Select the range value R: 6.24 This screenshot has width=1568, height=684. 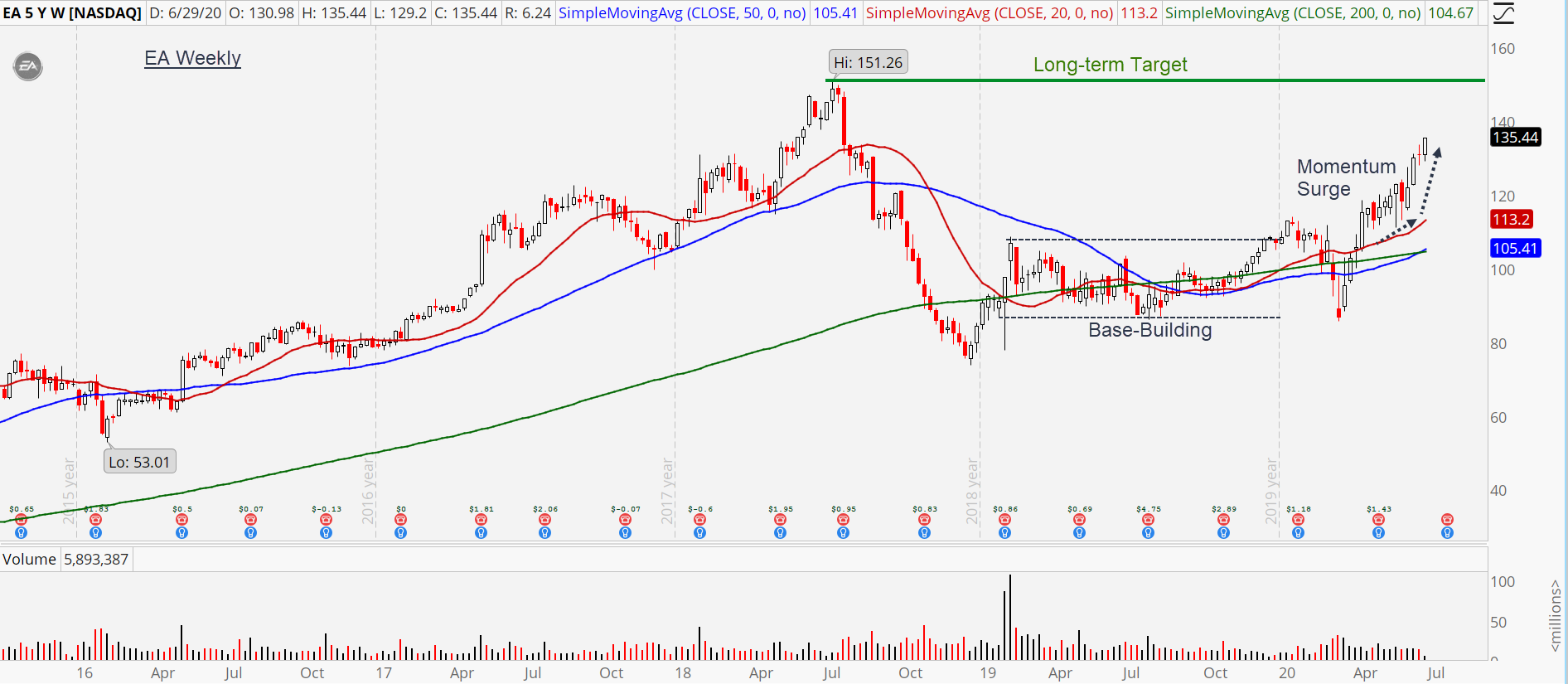[x=528, y=13]
